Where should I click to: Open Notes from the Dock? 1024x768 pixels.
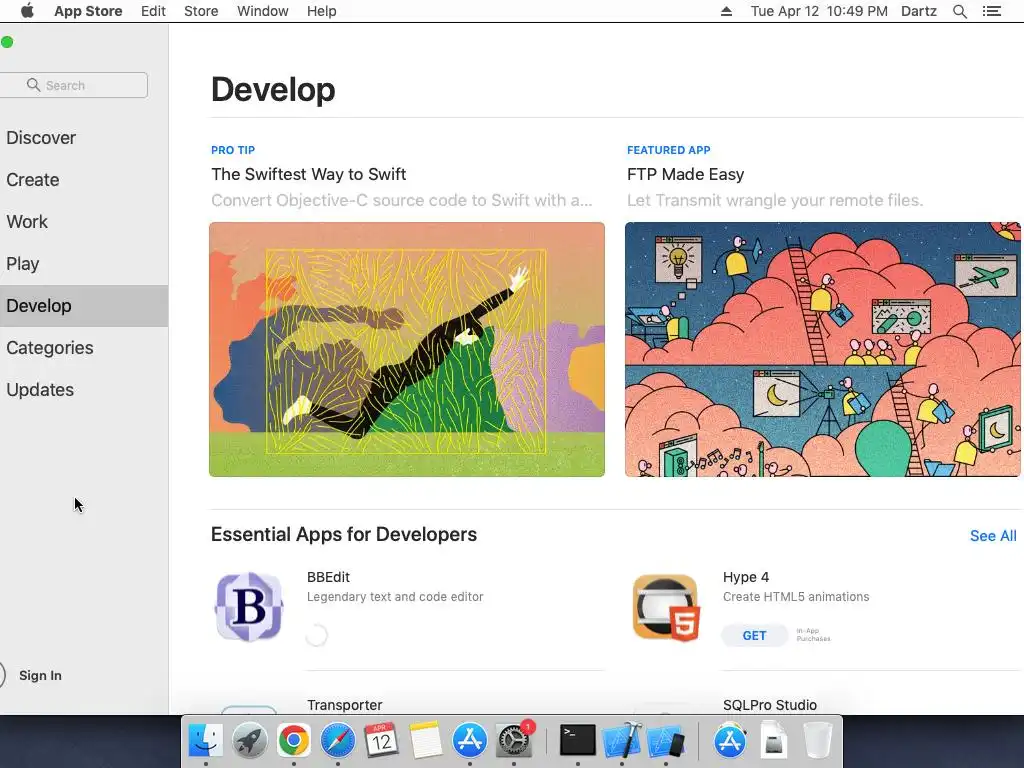425,741
